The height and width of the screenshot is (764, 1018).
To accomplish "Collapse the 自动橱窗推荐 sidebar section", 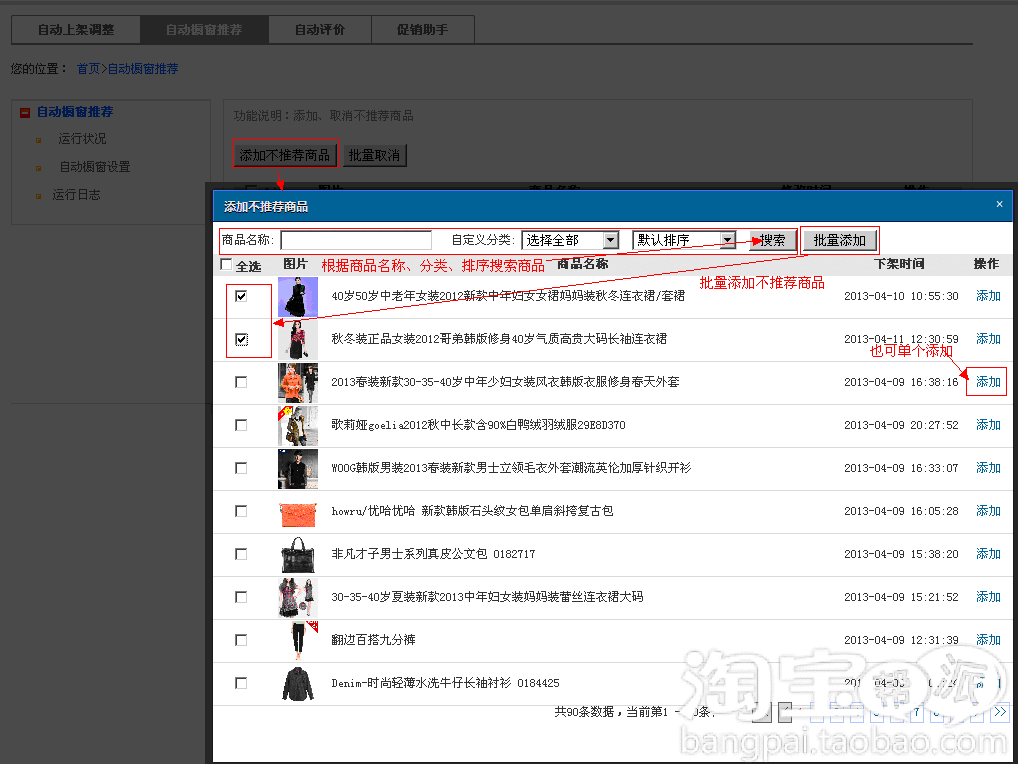I will pos(25,113).
